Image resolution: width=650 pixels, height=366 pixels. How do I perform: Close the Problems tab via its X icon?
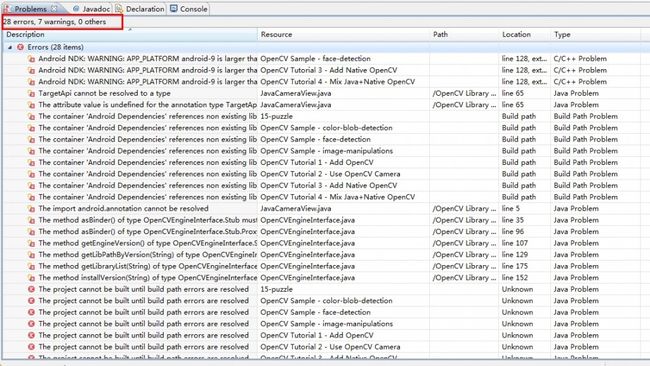tap(54, 8)
